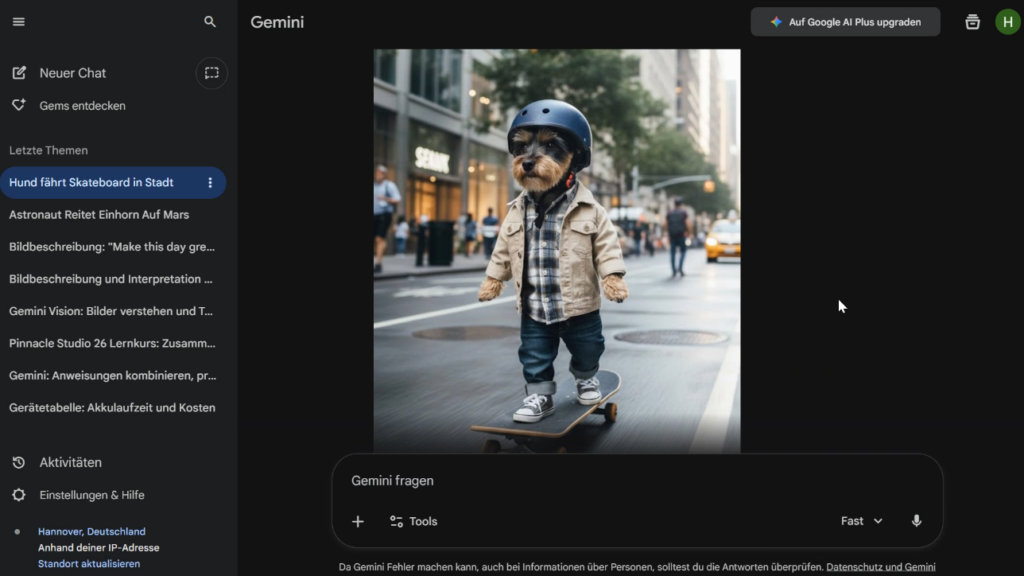Select the Gemini Vision chat entry

pos(111,311)
